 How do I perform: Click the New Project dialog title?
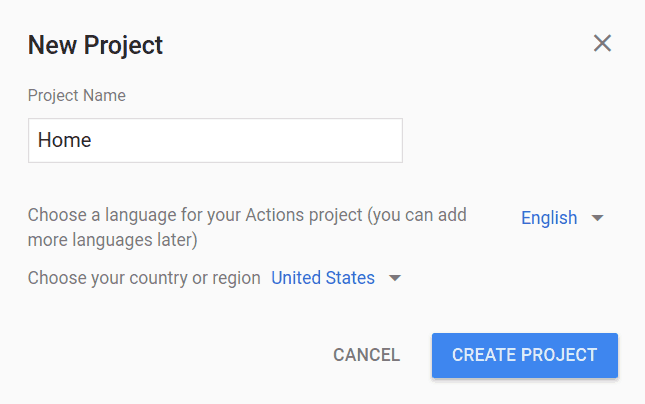coord(95,45)
